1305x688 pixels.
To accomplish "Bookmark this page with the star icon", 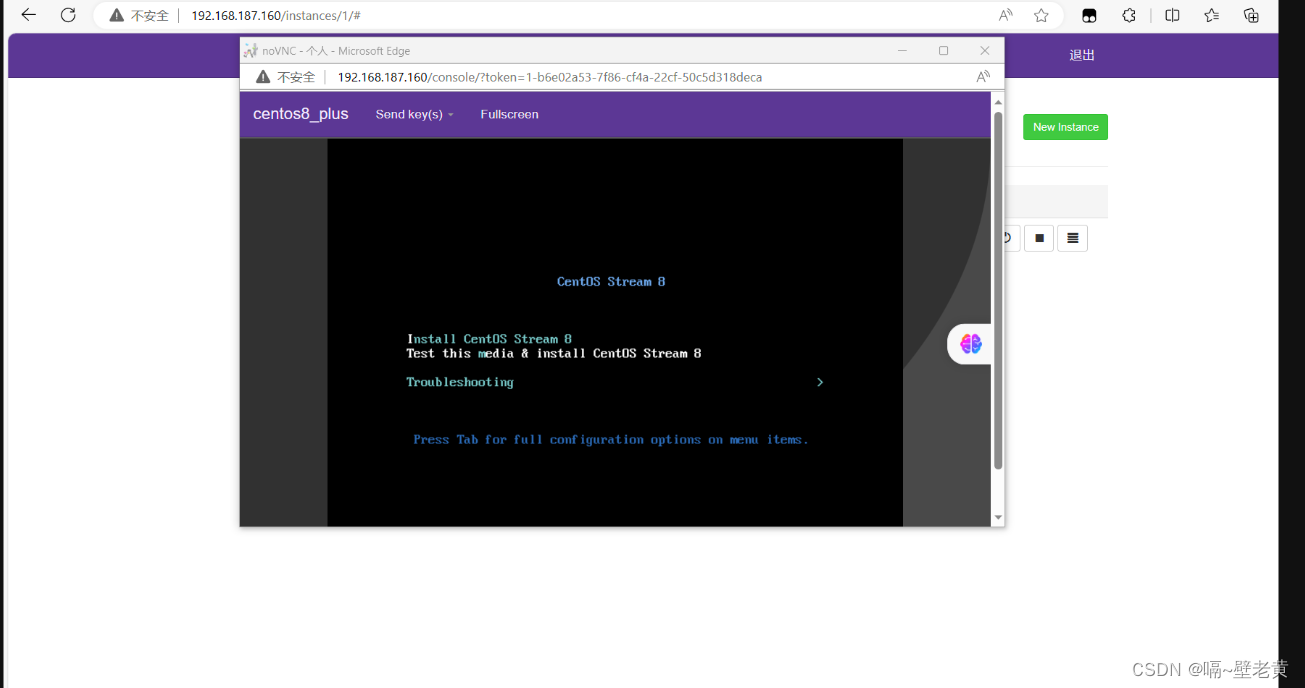I will tap(1041, 15).
